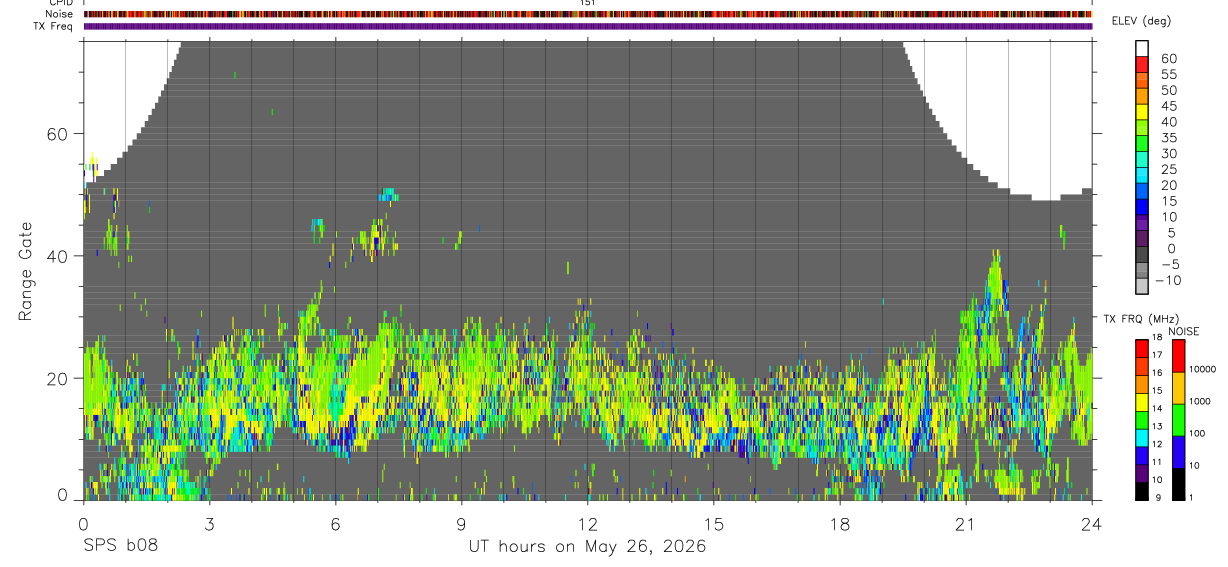Click the 3 UT hour axis label
1228x567 pixels.
pos(209,523)
